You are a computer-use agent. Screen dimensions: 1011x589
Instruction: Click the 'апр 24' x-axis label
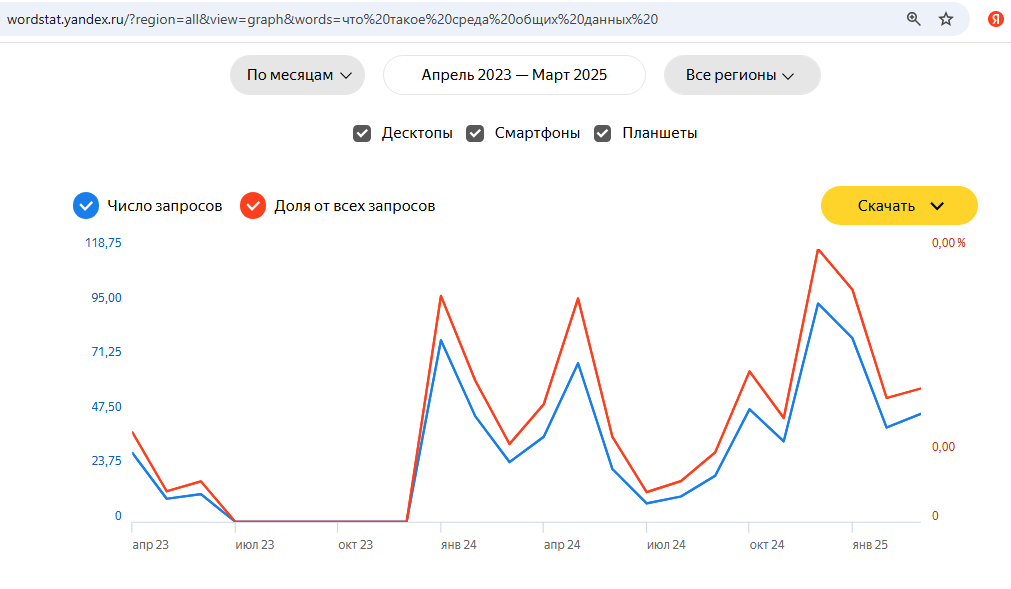coord(561,545)
